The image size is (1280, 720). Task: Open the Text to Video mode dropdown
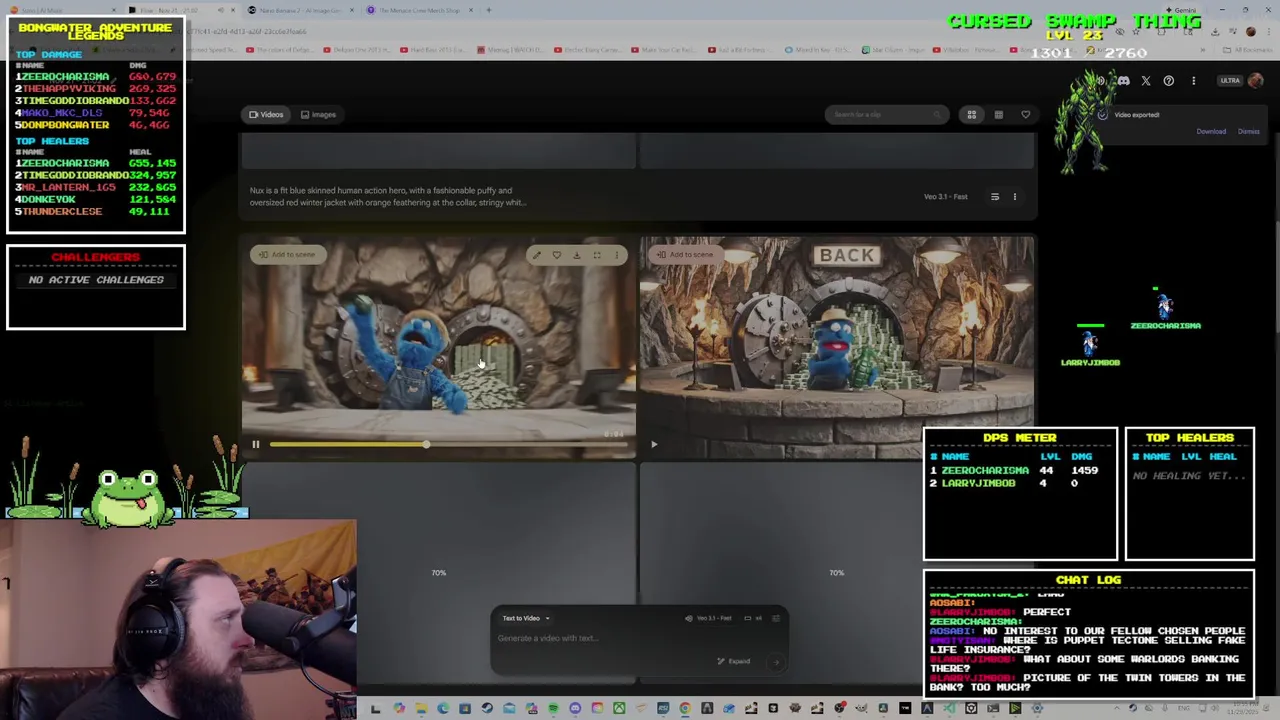coord(526,618)
